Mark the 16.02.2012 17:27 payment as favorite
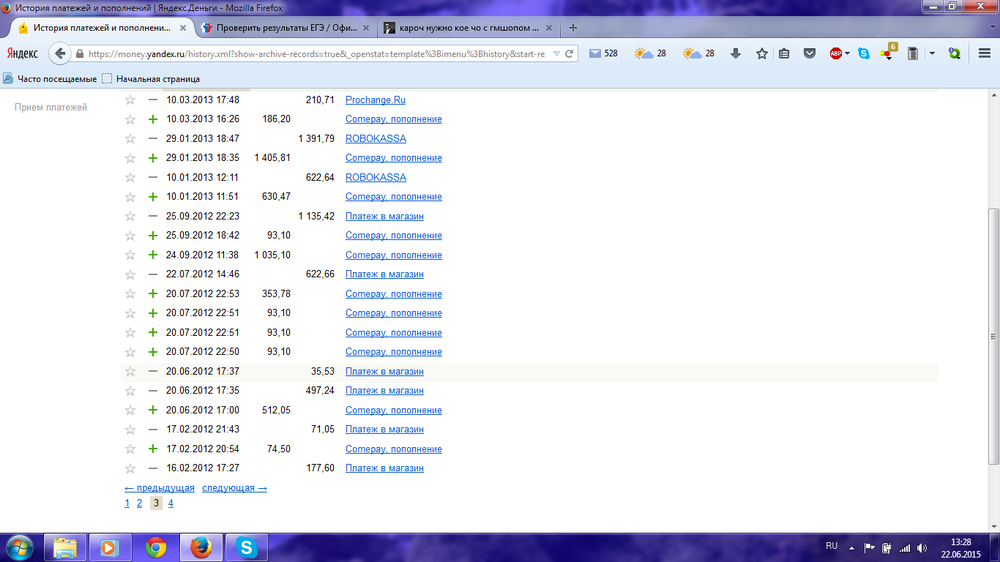The height and width of the screenshot is (562, 1000). 129,468
